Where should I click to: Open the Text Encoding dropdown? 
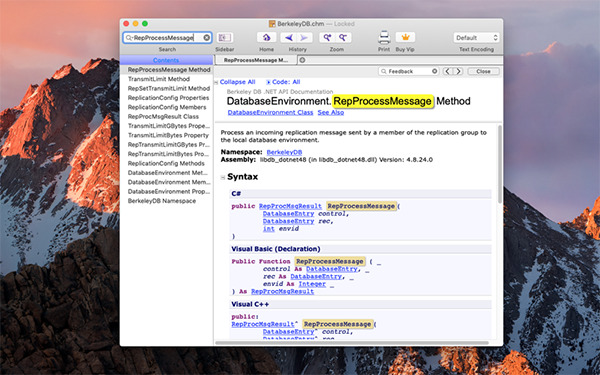pos(476,38)
